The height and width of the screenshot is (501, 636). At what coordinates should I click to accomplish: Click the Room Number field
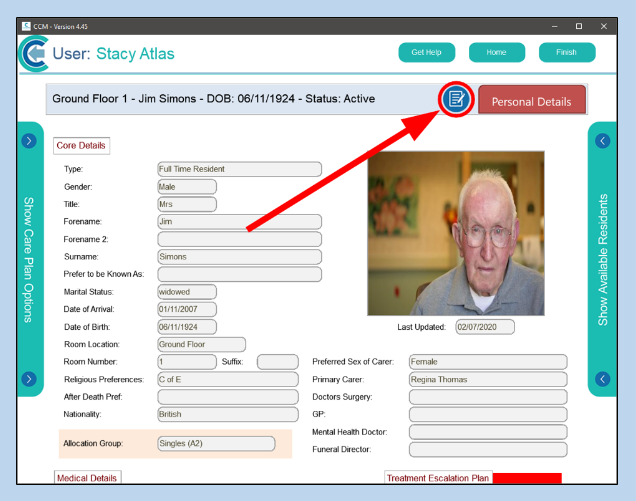[187, 362]
